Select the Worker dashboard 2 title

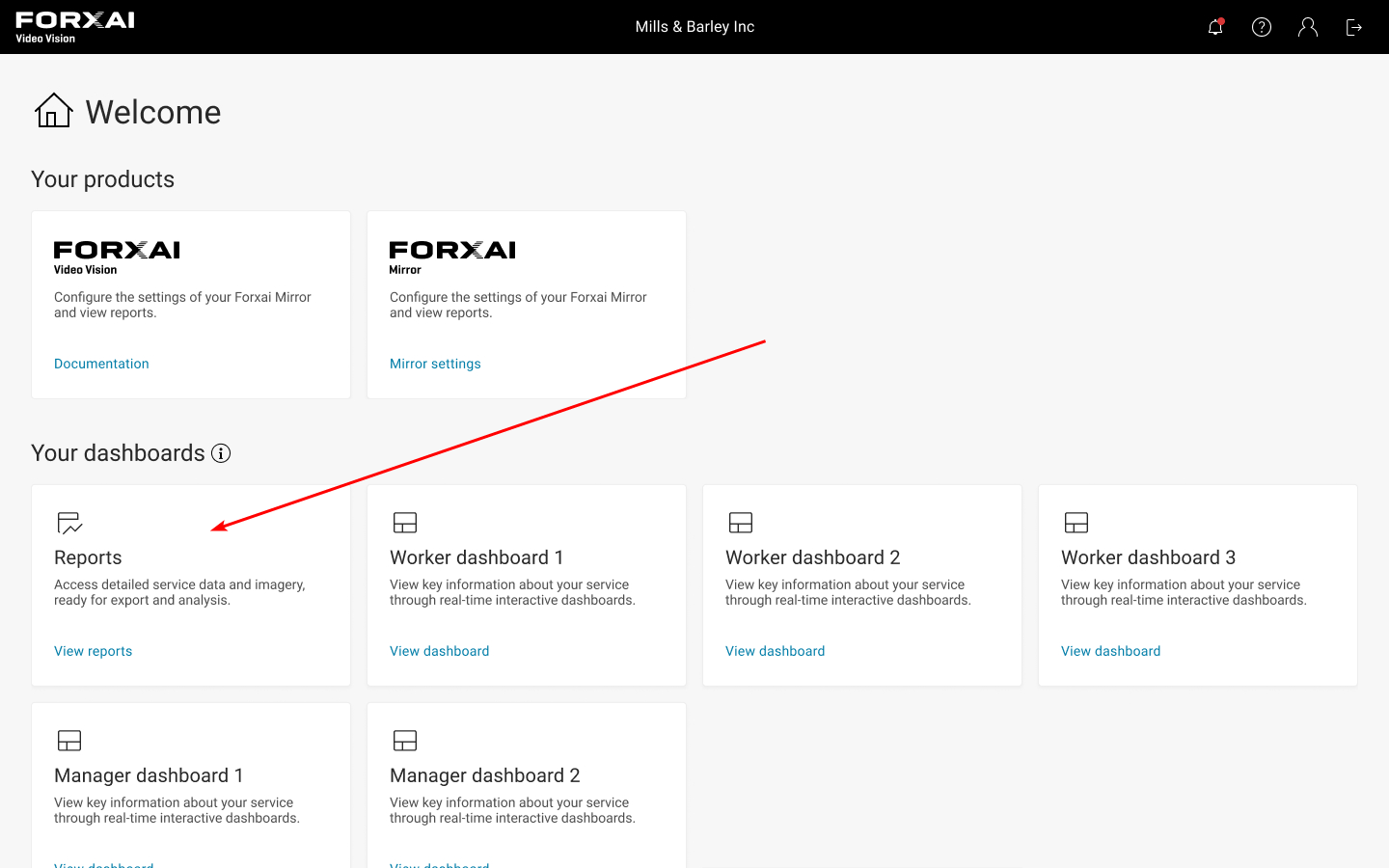(813, 557)
